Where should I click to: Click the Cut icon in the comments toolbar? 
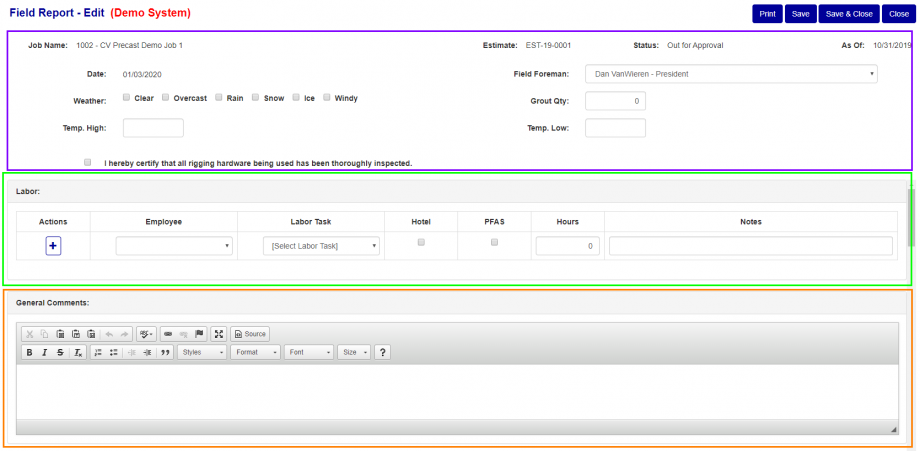point(29,334)
